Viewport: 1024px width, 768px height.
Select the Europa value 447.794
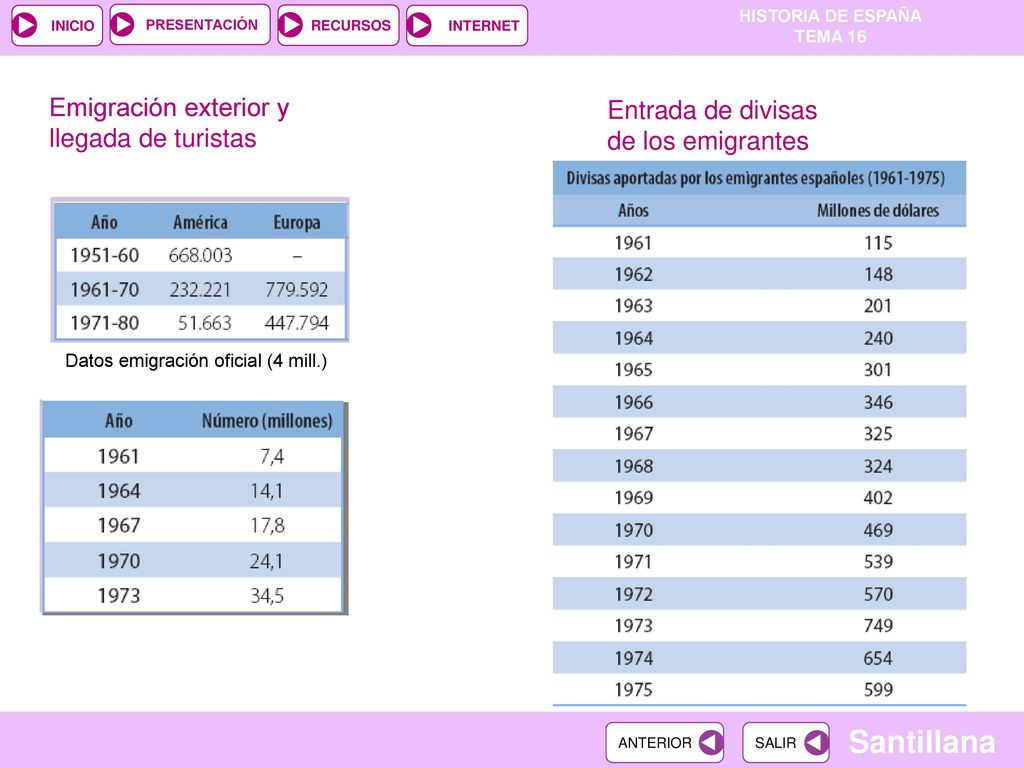click(x=296, y=323)
